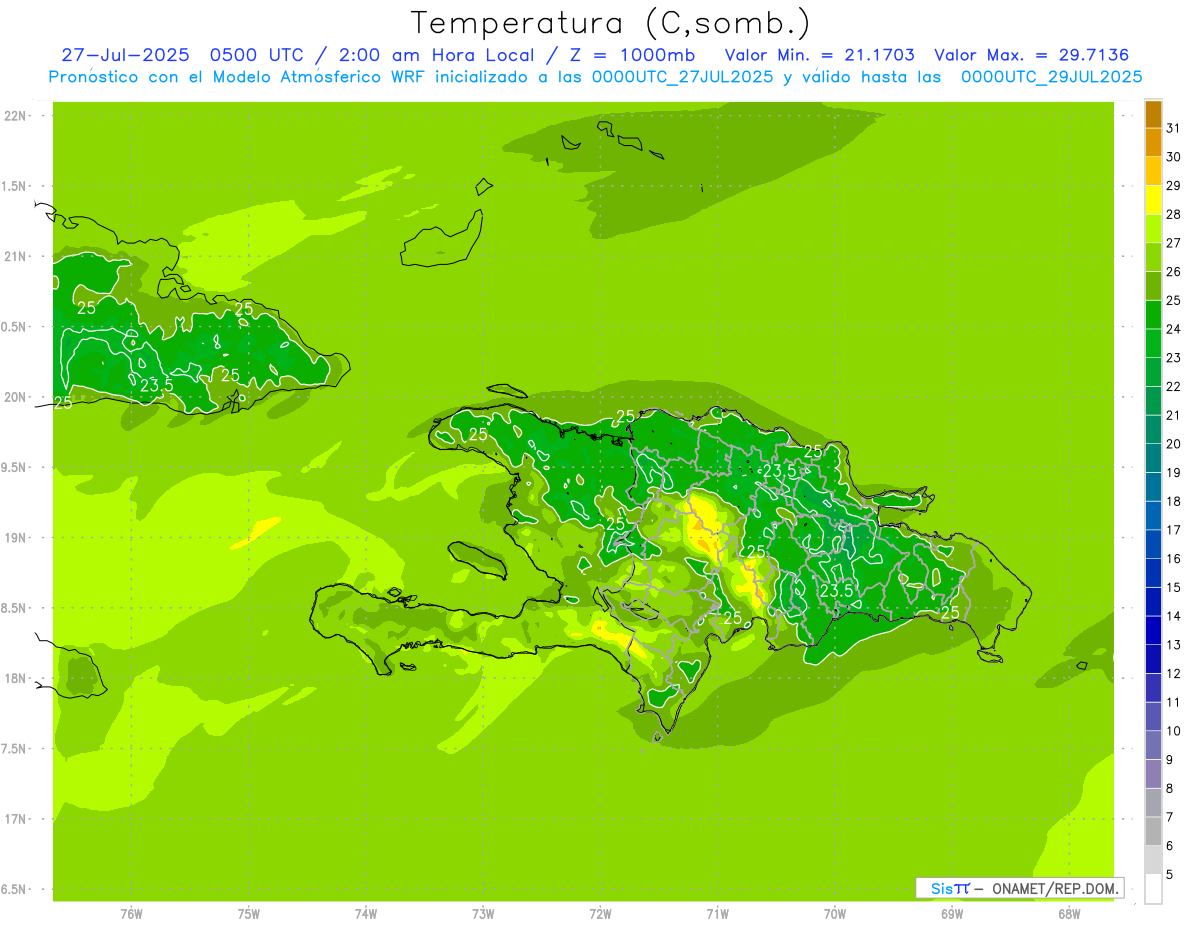Click the "71W" longitude label
Viewport: 1200px width, 927px height.
717,913
